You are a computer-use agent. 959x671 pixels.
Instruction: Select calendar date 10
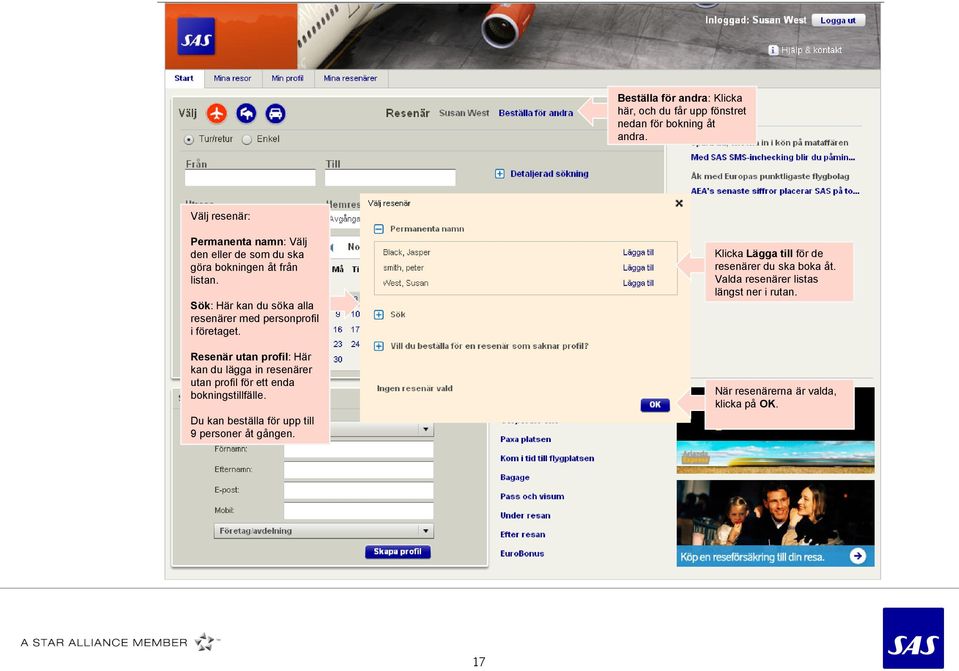point(355,314)
